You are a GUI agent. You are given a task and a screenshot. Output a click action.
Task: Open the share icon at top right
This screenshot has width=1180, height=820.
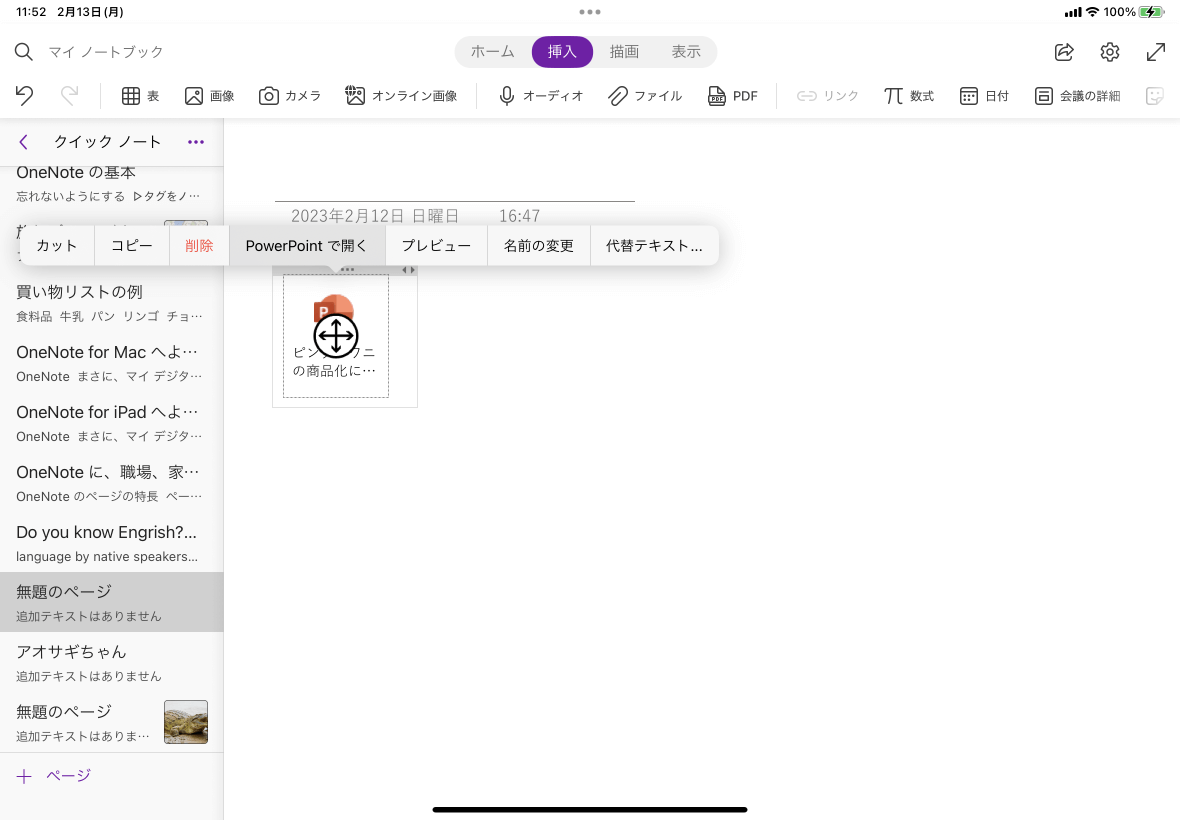(x=1064, y=52)
